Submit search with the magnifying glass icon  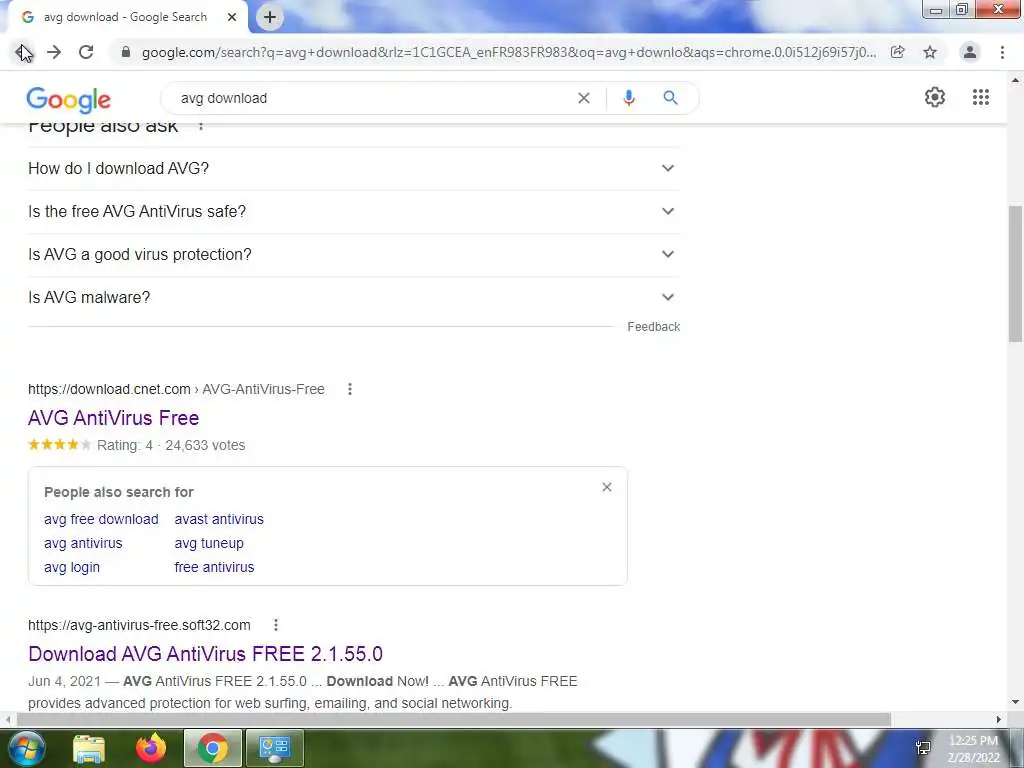point(671,98)
